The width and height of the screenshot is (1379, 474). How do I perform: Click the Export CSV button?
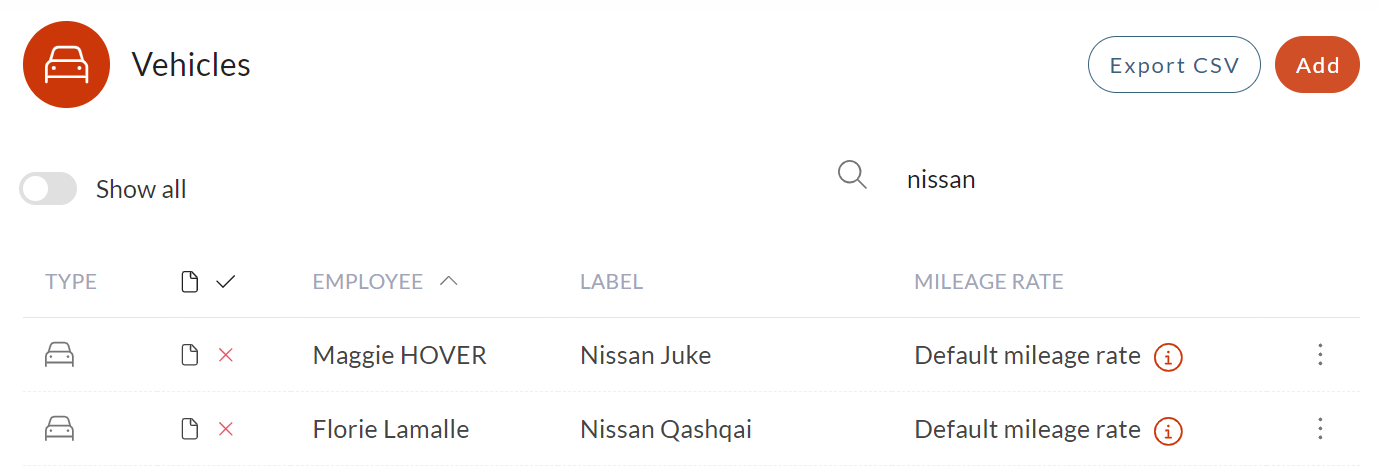(1174, 65)
